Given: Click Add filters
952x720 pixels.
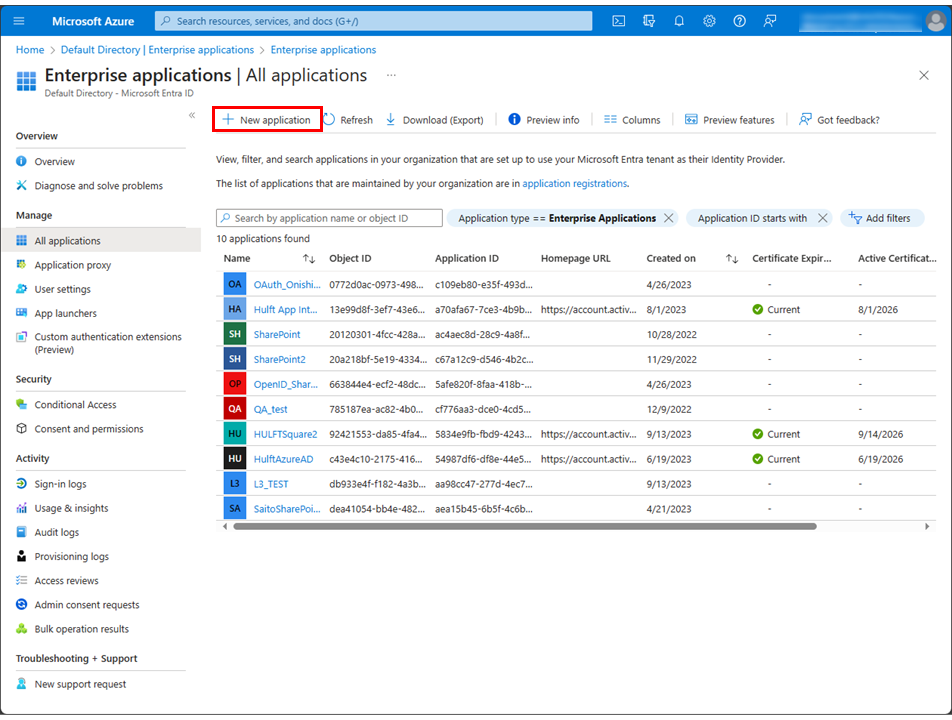Looking at the screenshot, I should (882, 218).
